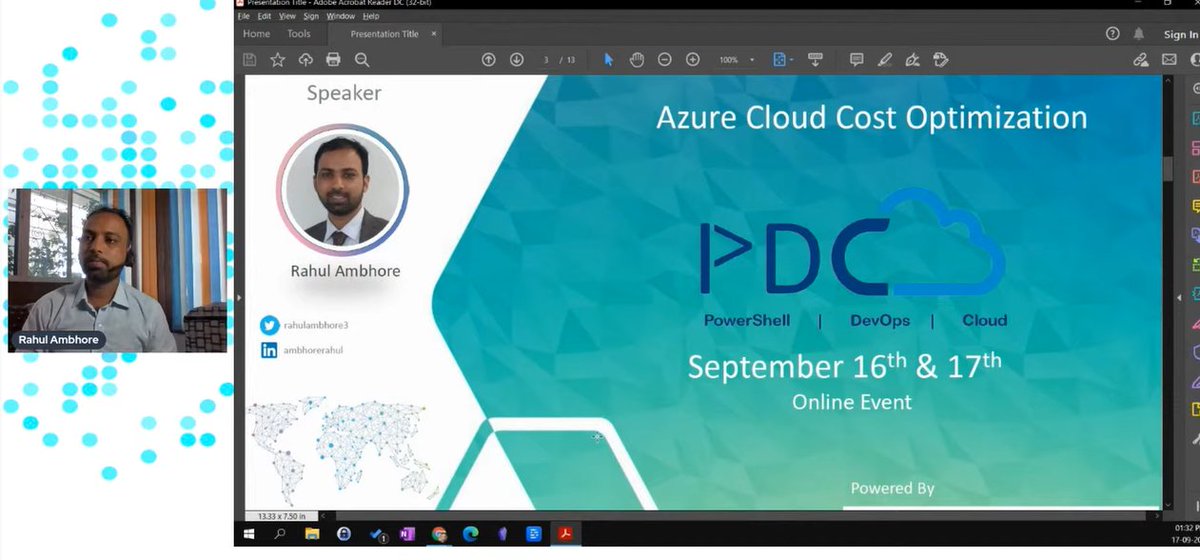Click the cloud upload icon
Viewport: 1200px width, 560px height.
pyautogui.click(x=306, y=60)
